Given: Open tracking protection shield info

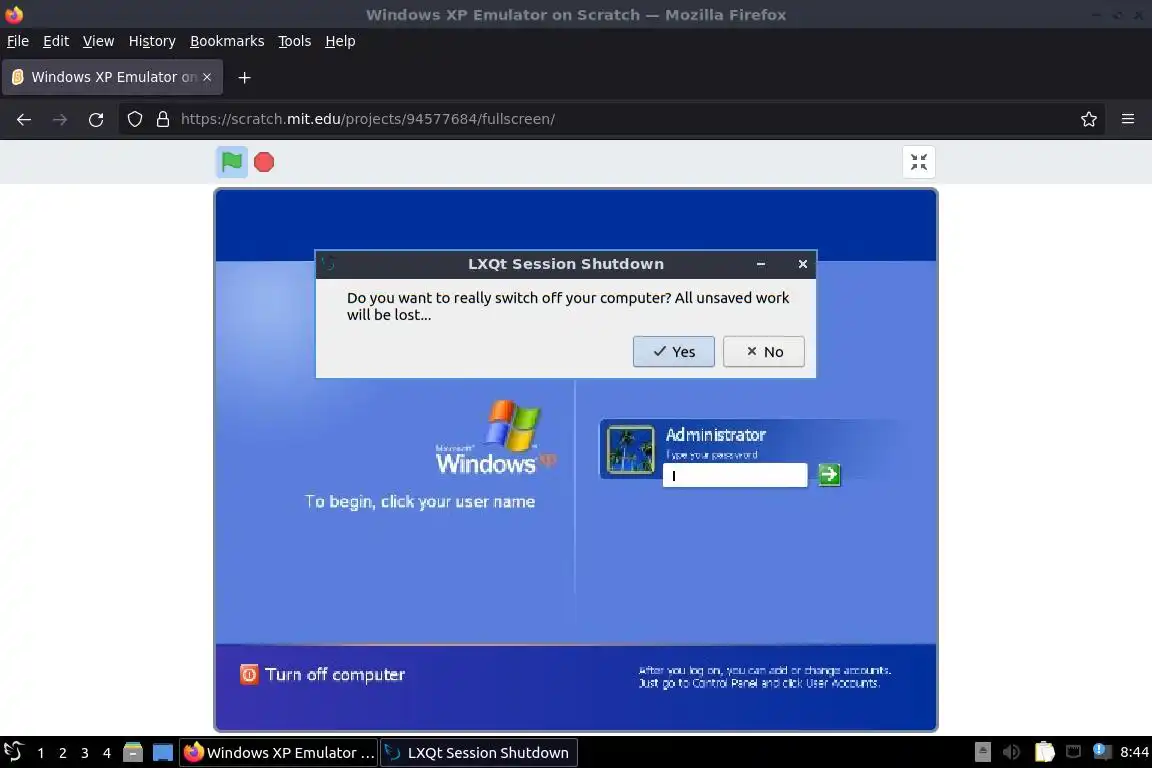Looking at the screenshot, I should tap(135, 119).
